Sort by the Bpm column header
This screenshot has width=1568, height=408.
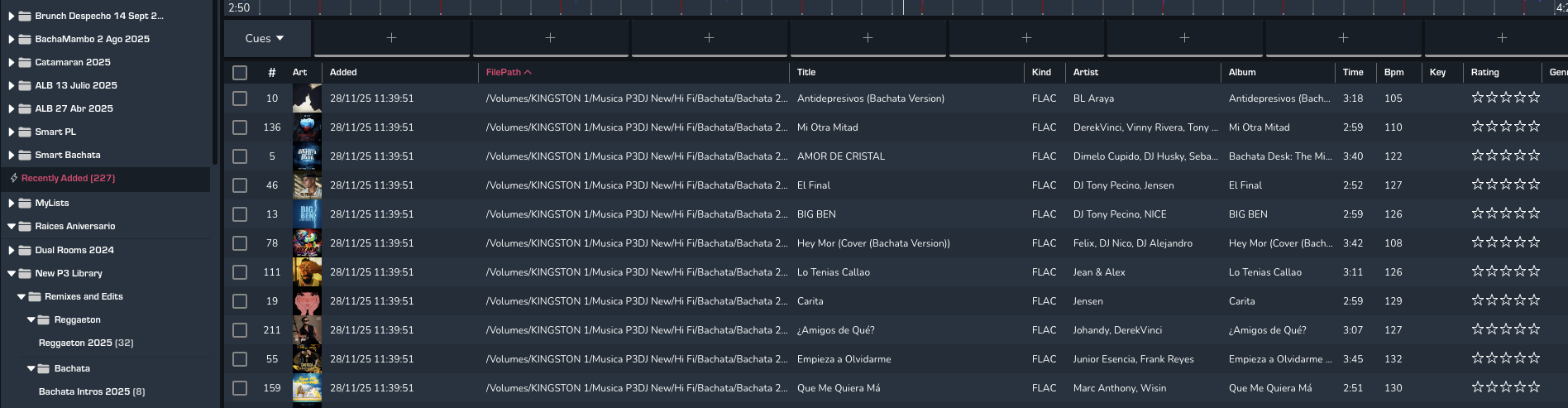[x=1394, y=72]
